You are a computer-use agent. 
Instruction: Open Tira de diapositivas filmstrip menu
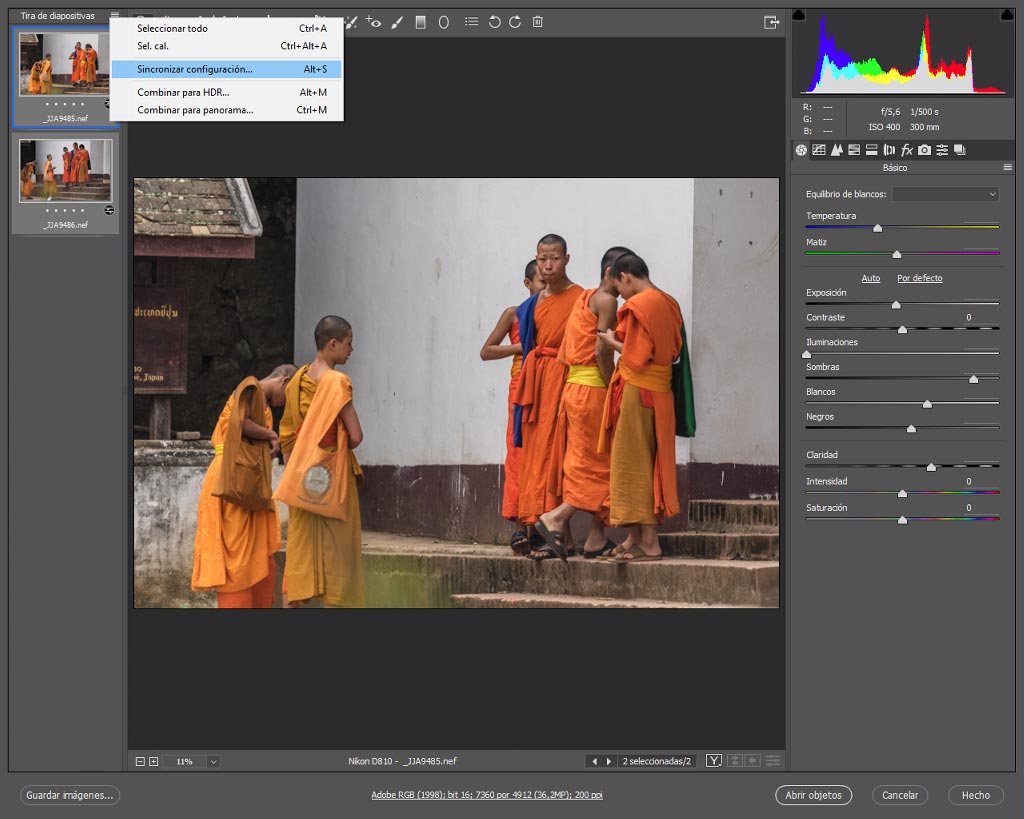(x=115, y=15)
